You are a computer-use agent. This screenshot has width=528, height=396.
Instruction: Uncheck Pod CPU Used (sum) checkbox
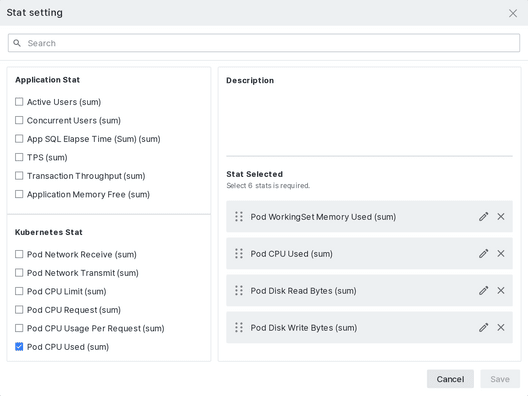[19, 346]
